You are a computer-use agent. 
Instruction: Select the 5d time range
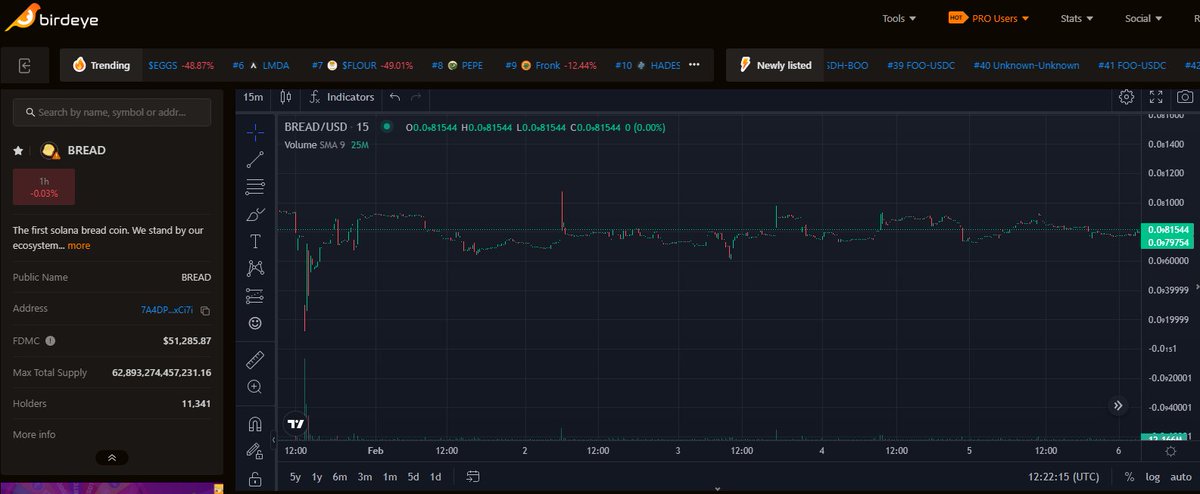pos(413,477)
